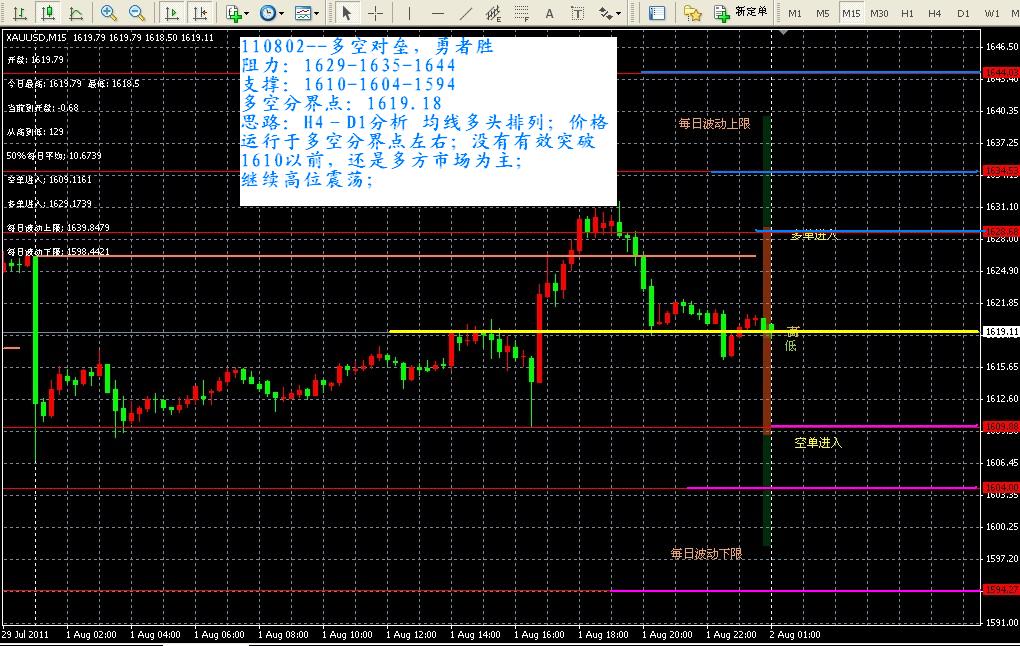The image size is (1020, 646).
Task: Expand the periodicity dropdown arrow
Action: 281,13
